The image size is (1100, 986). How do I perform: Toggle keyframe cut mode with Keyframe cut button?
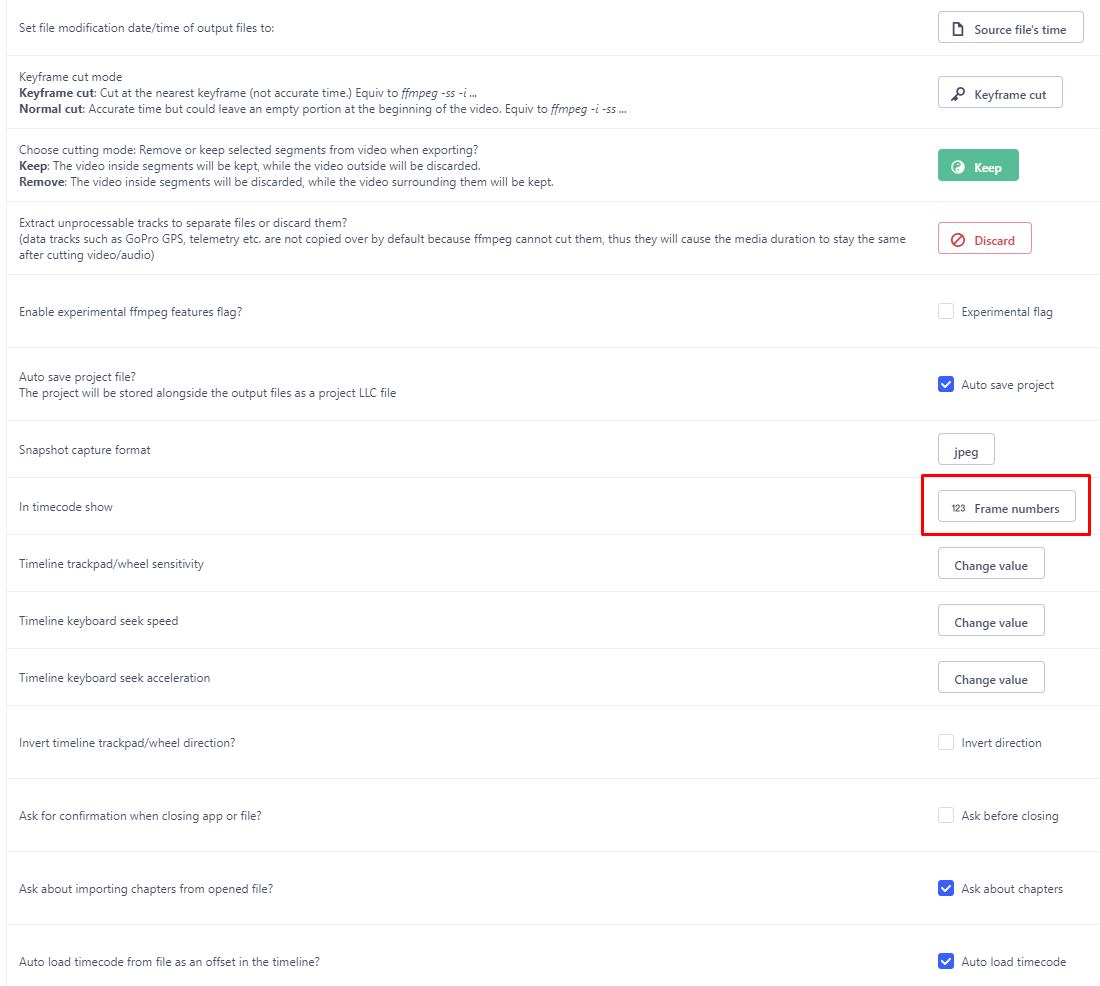tap(1000, 92)
